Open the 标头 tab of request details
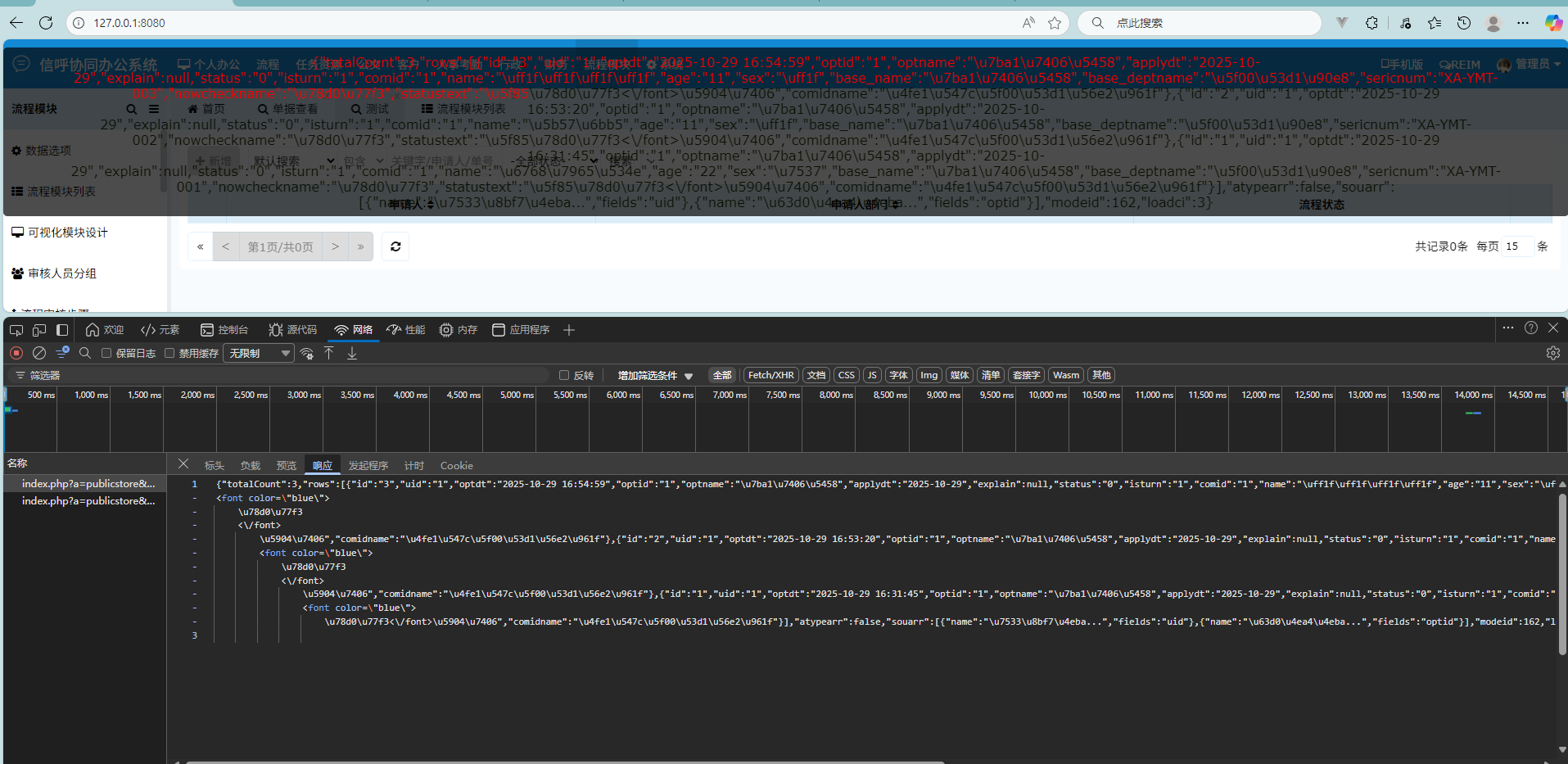 pyautogui.click(x=215, y=465)
